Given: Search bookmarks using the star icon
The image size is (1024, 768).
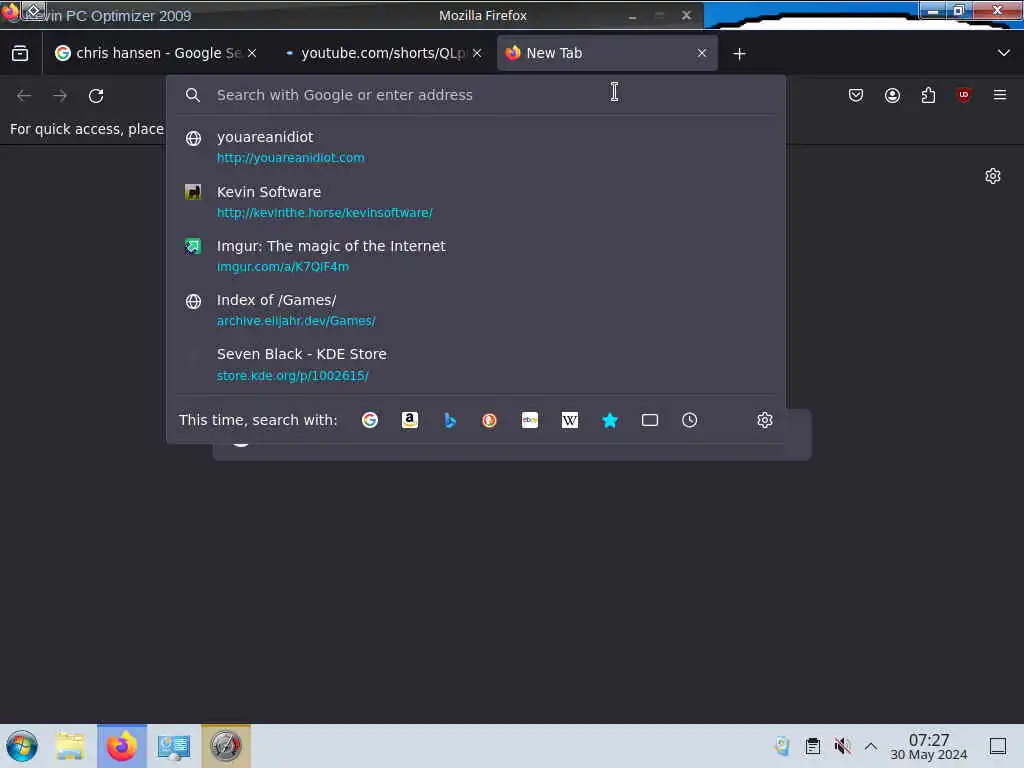Looking at the screenshot, I should (610, 420).
